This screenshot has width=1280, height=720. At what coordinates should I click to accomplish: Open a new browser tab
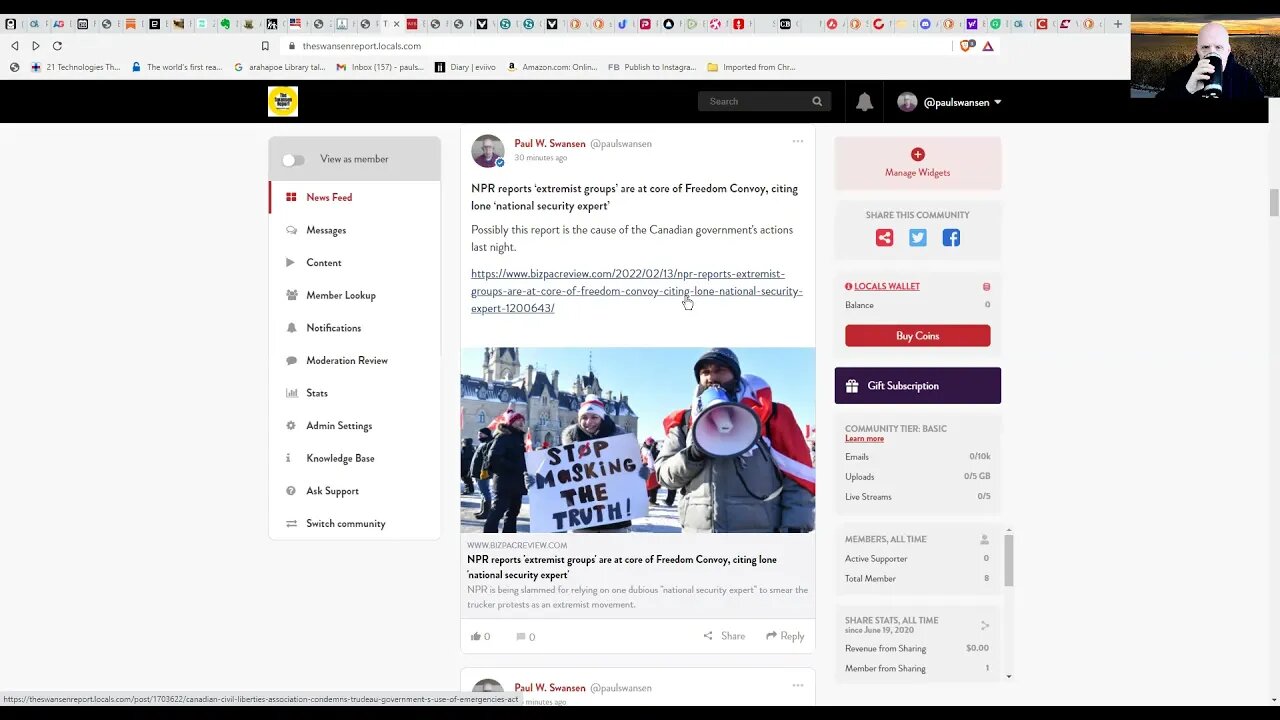click(x=1117, y=24)
